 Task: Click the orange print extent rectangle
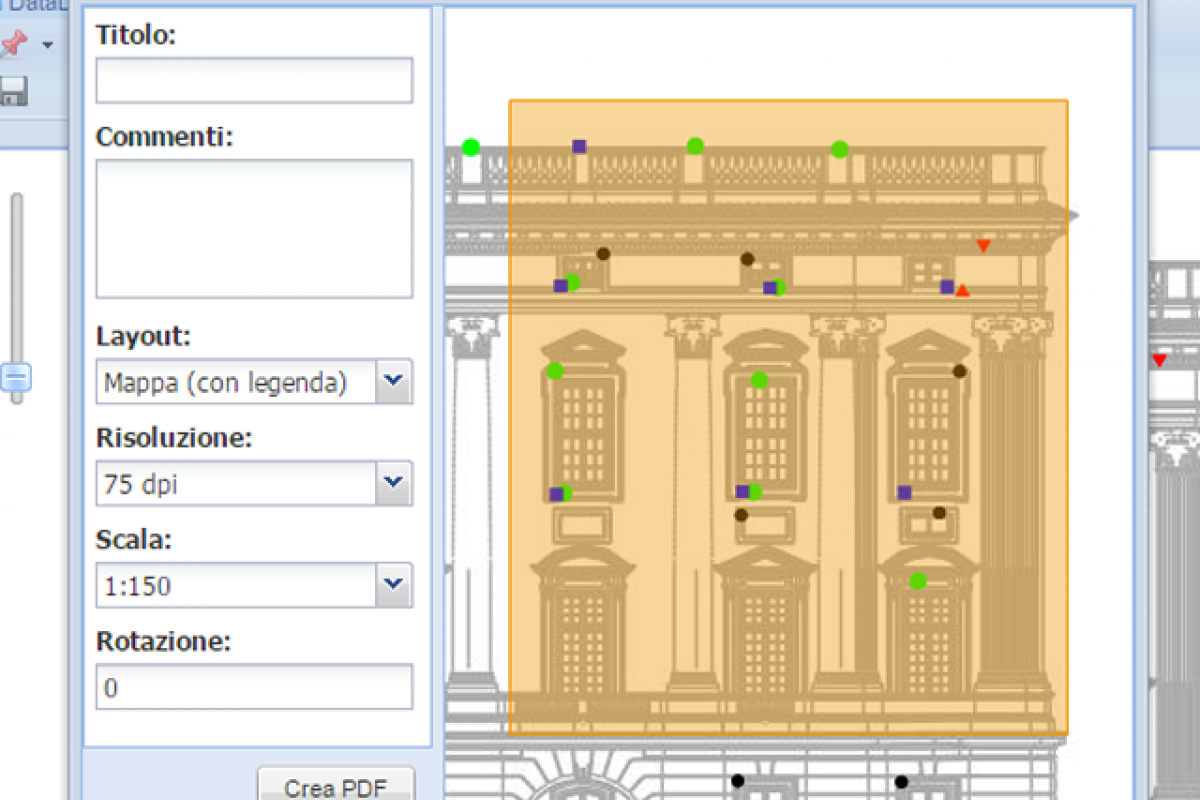click(788, 417)
